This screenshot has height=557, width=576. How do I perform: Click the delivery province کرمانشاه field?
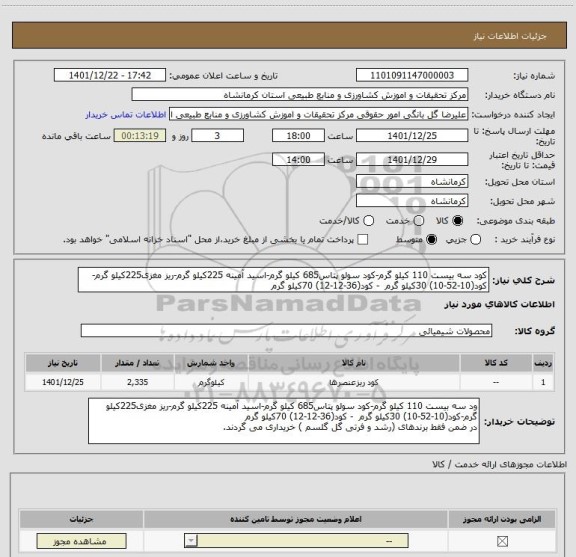coord(412,182)
